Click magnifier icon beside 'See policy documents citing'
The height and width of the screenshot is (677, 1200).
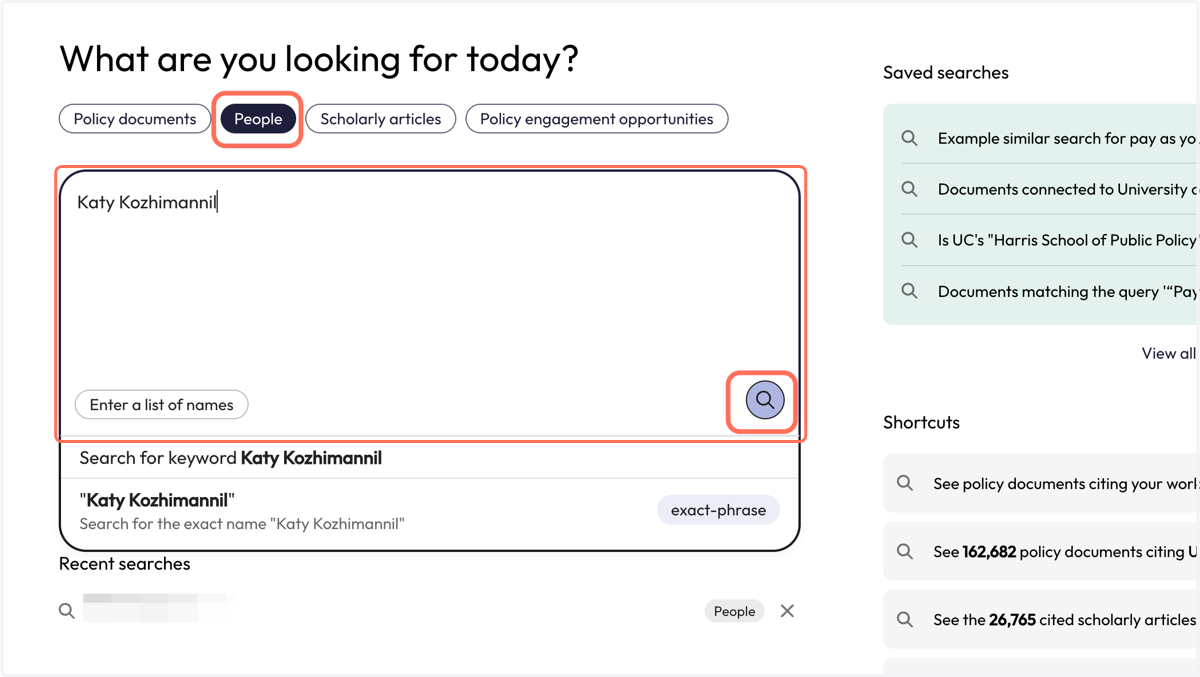pos(905,483)
